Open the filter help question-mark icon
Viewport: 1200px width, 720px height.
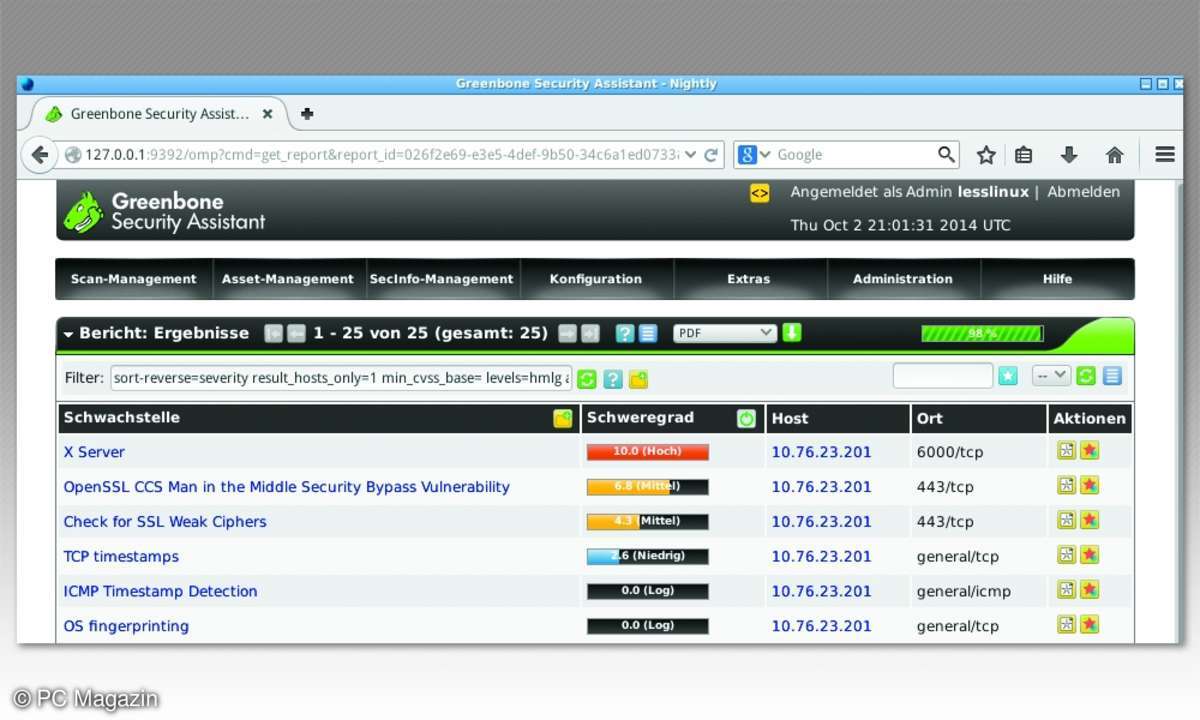click(613, 378)
